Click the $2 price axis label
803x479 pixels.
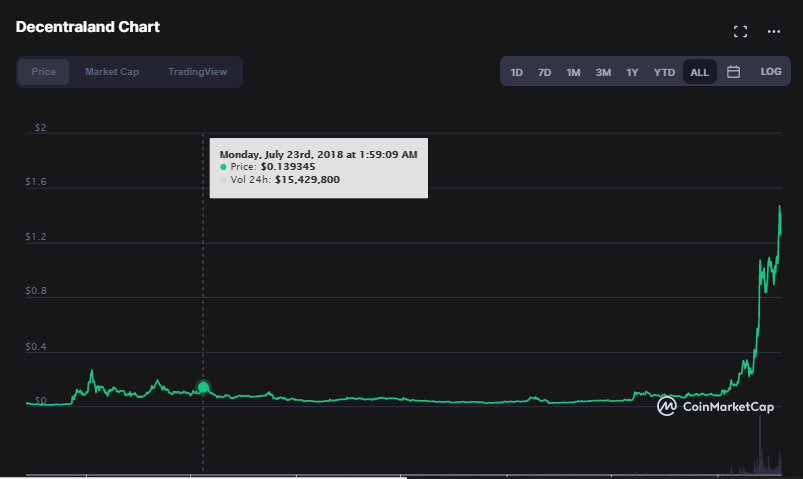40,128
